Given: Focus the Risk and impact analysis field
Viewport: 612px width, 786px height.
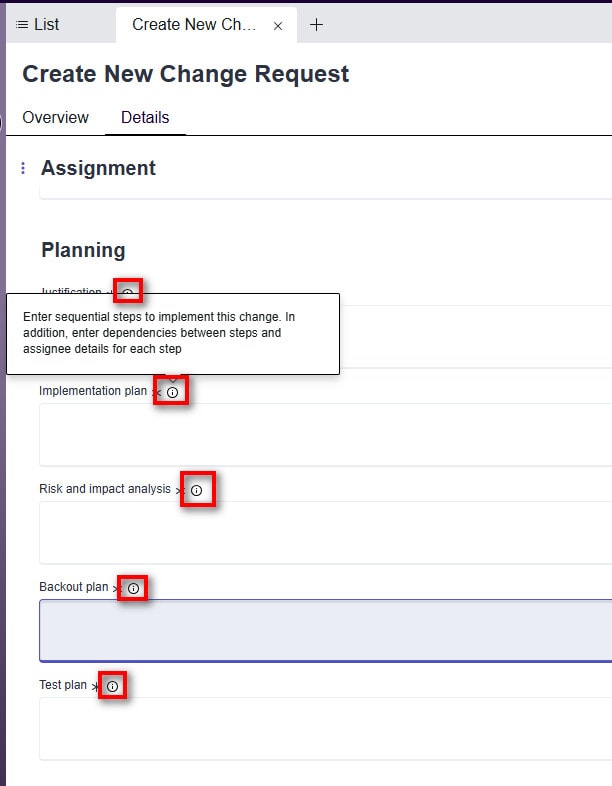Looking at the screenshot, I should coord(325,532).
